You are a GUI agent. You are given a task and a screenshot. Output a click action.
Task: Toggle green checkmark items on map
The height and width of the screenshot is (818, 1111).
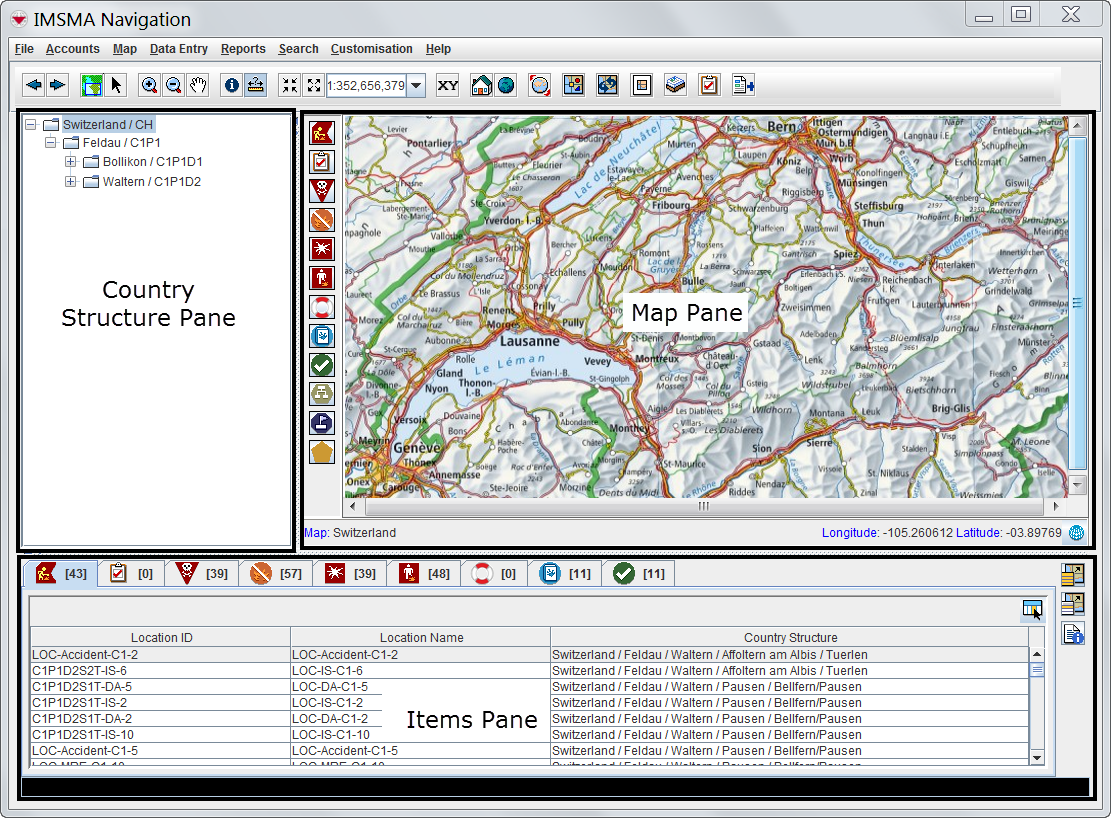point(322,365)
